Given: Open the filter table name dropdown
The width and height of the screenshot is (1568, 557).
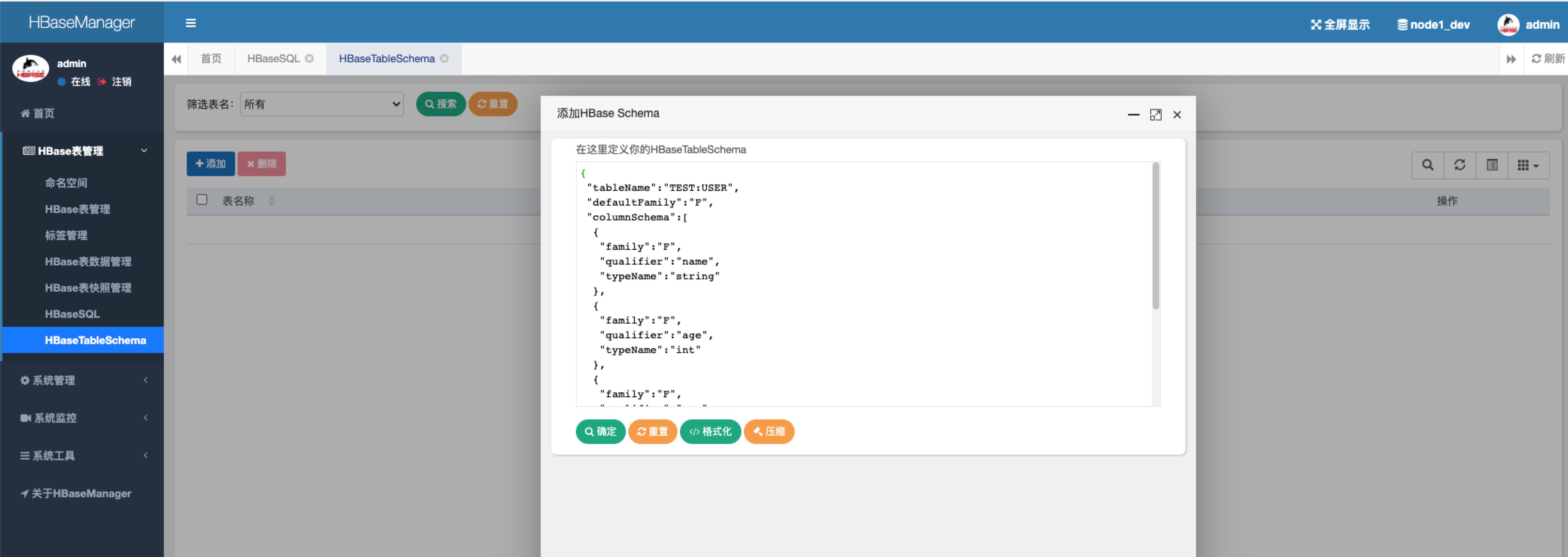Looking at the screenshot, I should (322, 104).
